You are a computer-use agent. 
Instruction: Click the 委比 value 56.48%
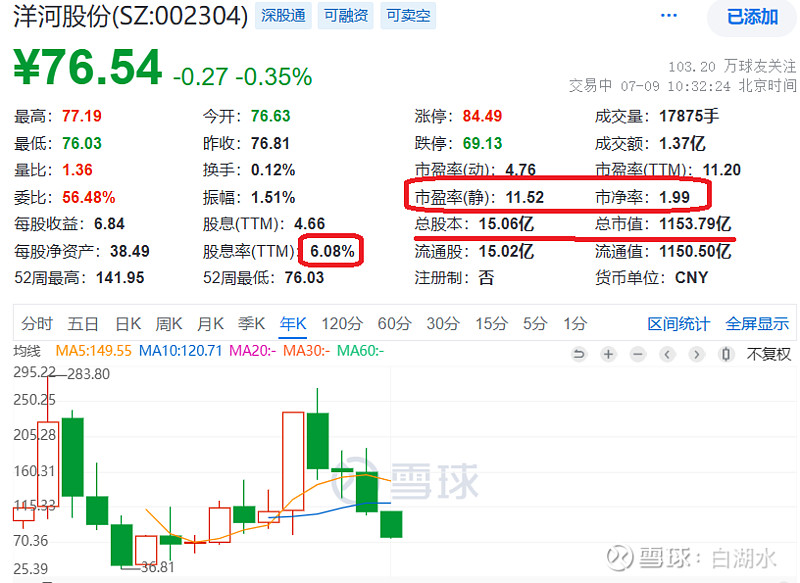tap(89, 197)
